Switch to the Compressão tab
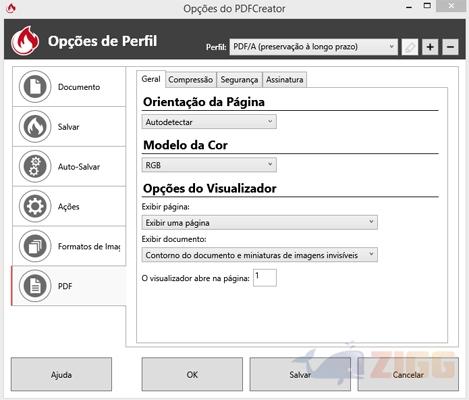469x400 pixels. (191, 80)
